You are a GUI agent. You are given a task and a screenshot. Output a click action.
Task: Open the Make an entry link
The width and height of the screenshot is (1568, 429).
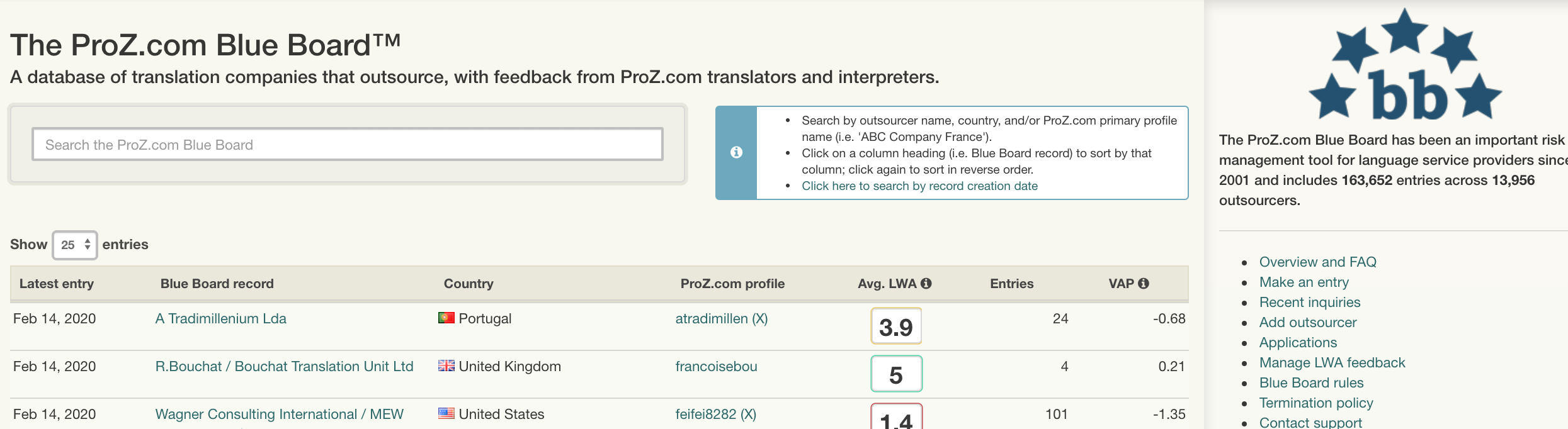[x=1304, y=282]
